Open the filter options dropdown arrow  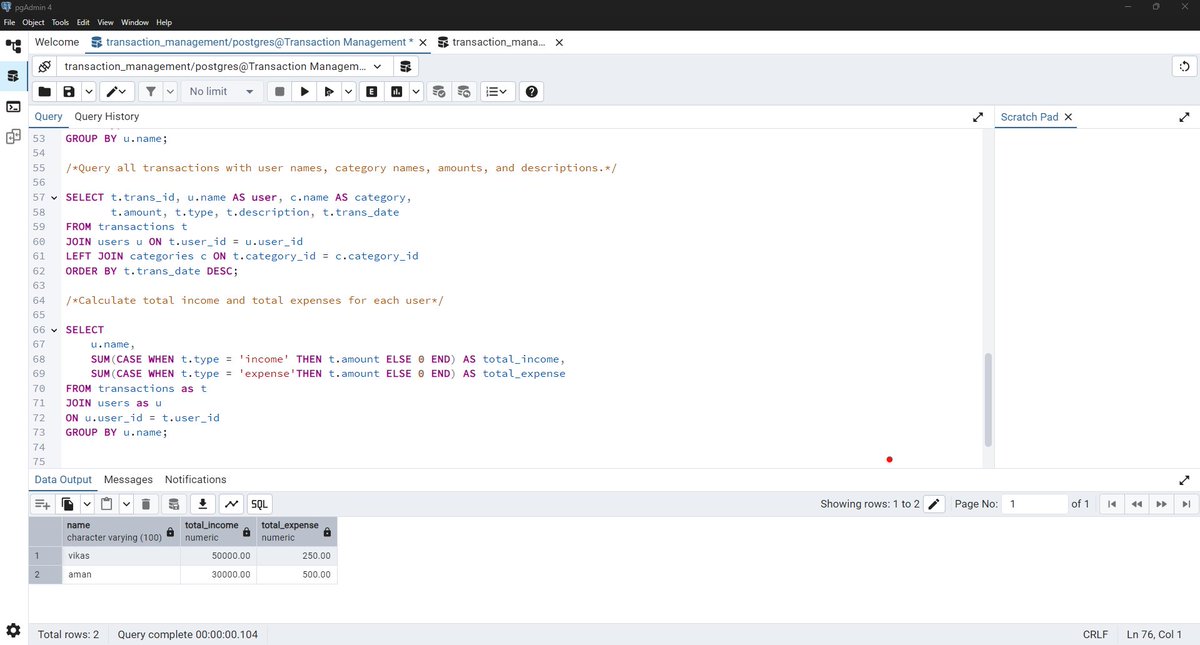[170, 91]
